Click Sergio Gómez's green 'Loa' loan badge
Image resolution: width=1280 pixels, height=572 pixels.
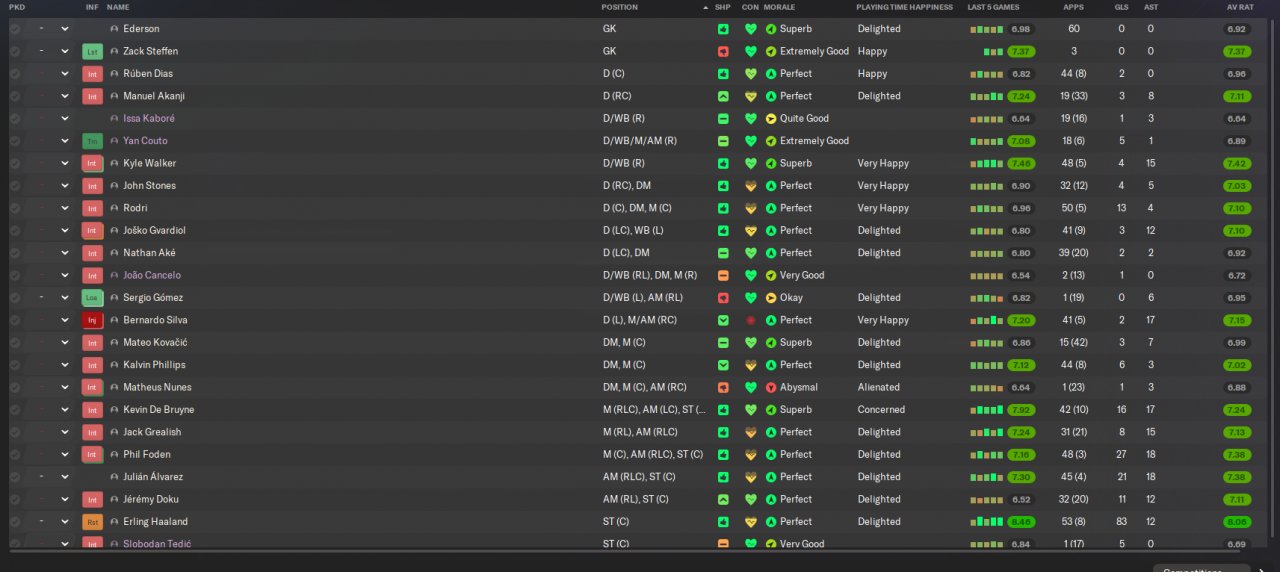click(93, 298)
